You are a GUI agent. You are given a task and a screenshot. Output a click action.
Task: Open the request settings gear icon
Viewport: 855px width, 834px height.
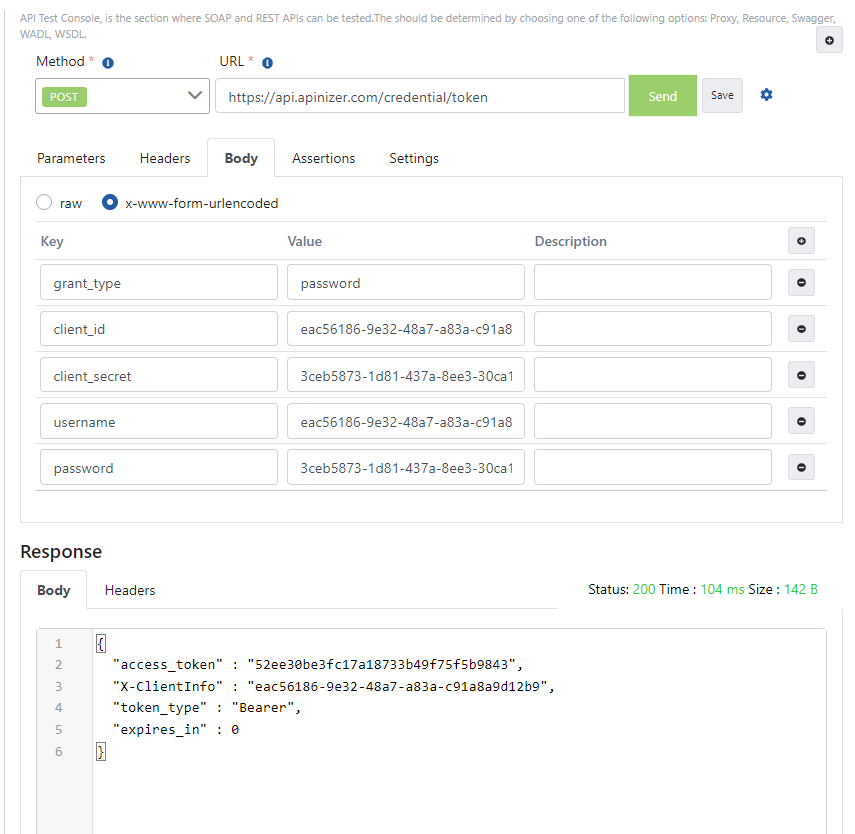click(766, 94)
